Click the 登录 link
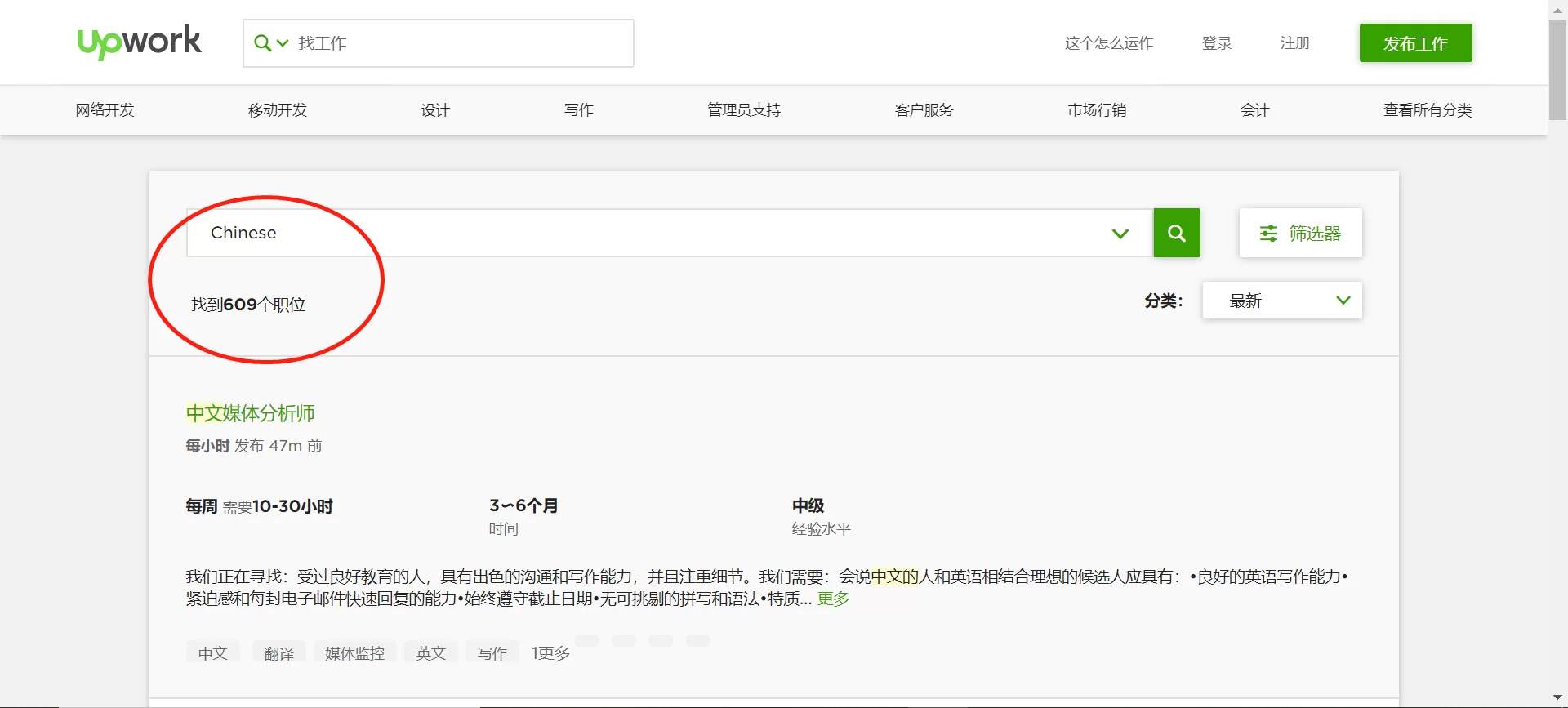 1216,43
